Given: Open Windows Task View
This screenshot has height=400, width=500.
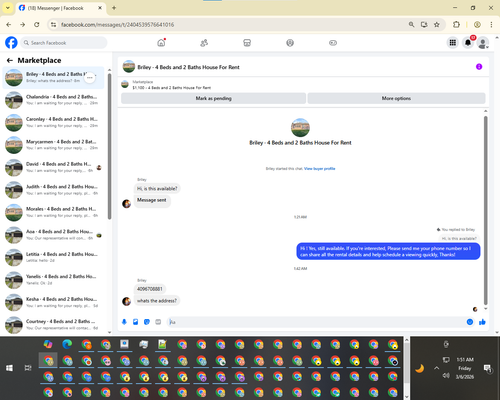Looking at the screenshot, I should pyautogui.click(x=28, y=368).
